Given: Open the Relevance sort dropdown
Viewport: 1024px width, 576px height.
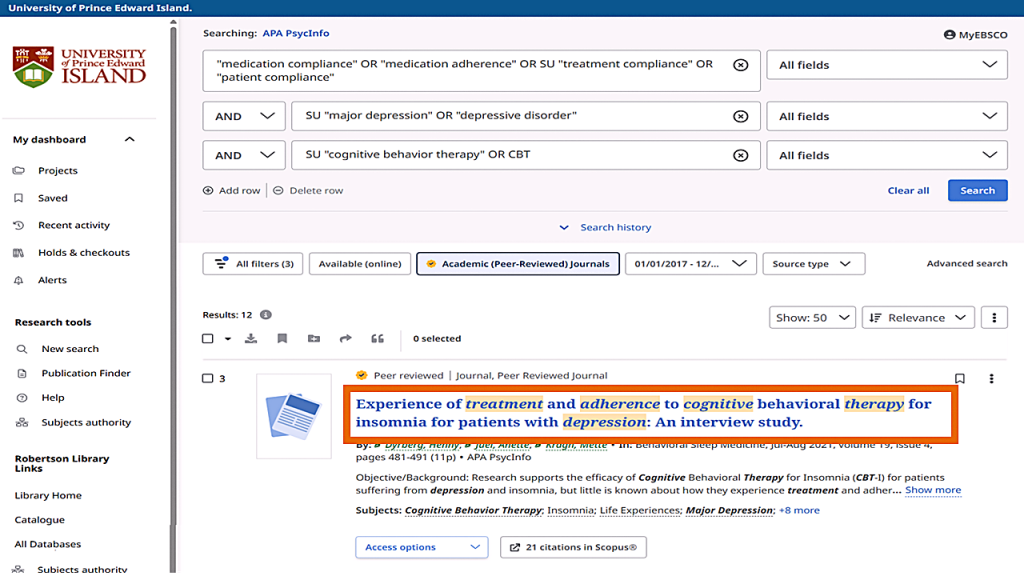Looking at the screenshot, I should [918, 318].
